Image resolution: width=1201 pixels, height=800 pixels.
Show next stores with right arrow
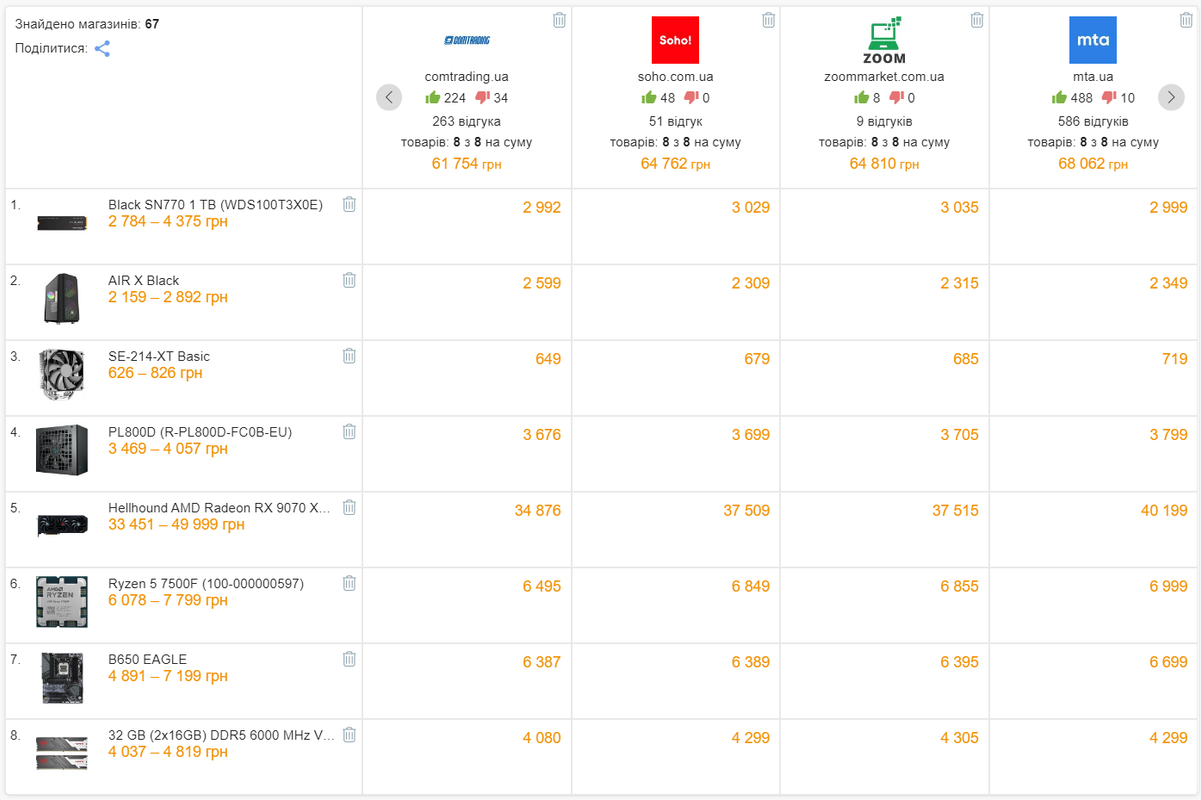coord(1171,97)
